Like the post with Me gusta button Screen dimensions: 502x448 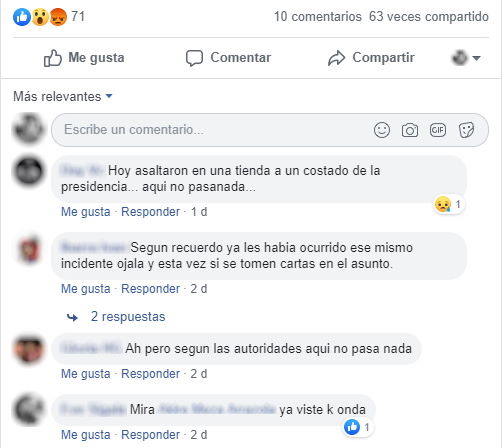pyautogui.click(x=84, y=58)
